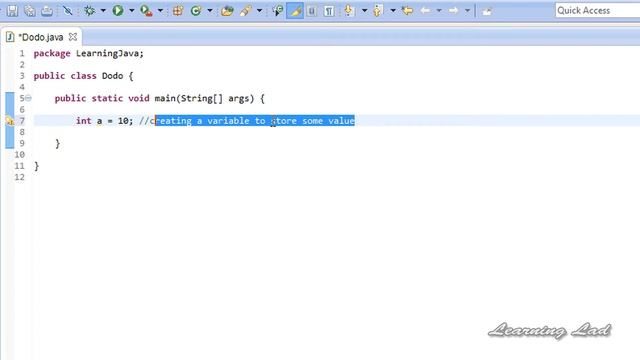Click the 'void' keyword on line 5
Image resolution: width=640 pixels, height=360 pixels.
(139, 98)
